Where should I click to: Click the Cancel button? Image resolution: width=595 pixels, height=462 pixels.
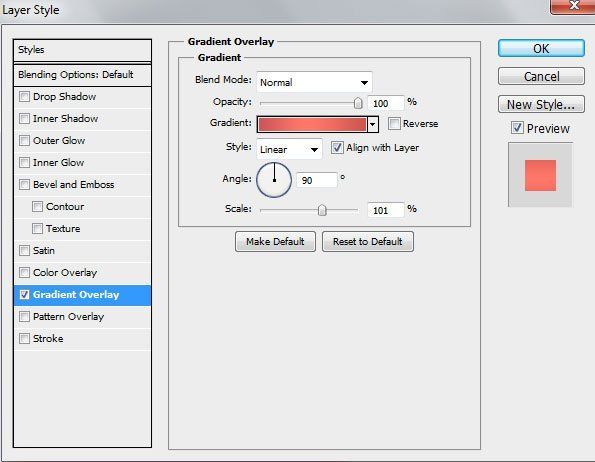click(541, 77)
